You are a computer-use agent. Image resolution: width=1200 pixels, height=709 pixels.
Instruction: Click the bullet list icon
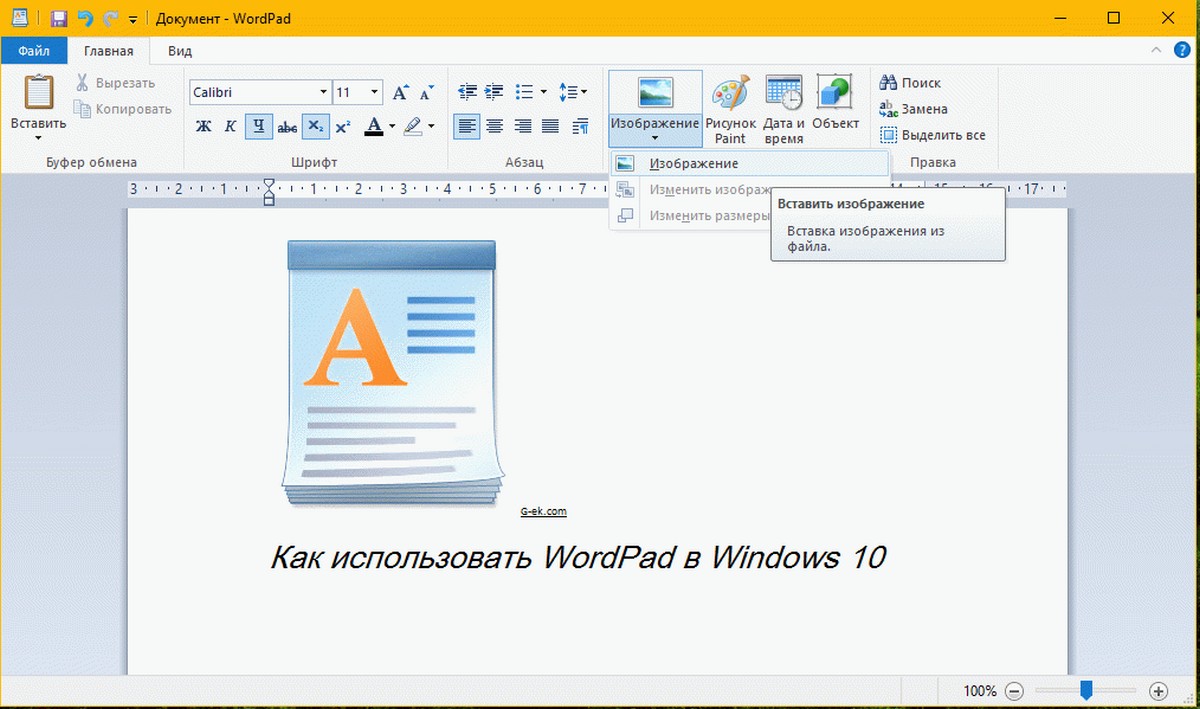(524, 92)
